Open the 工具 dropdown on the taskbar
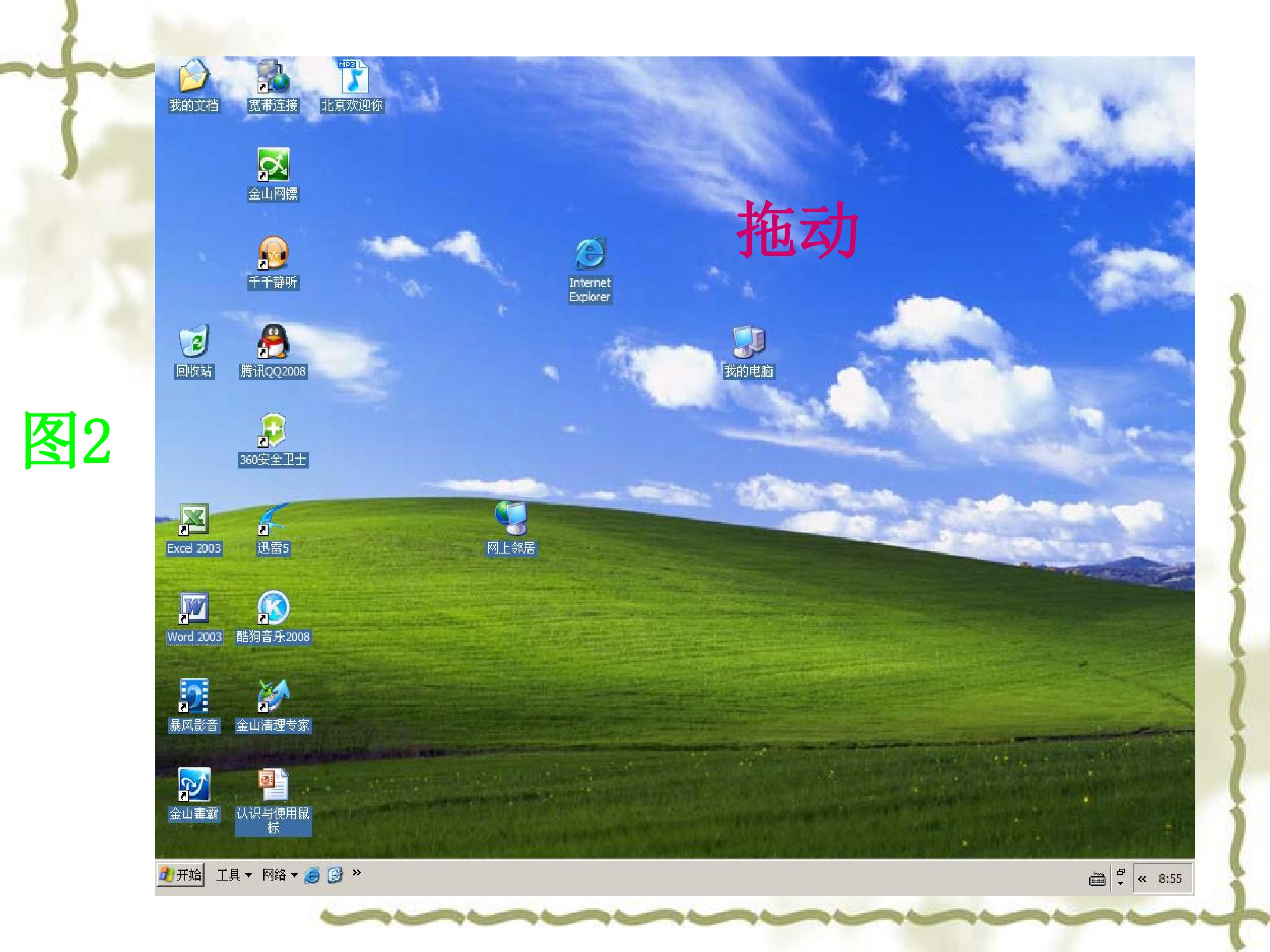Viewport: 1270px width, 952px height. coord(233,875)
